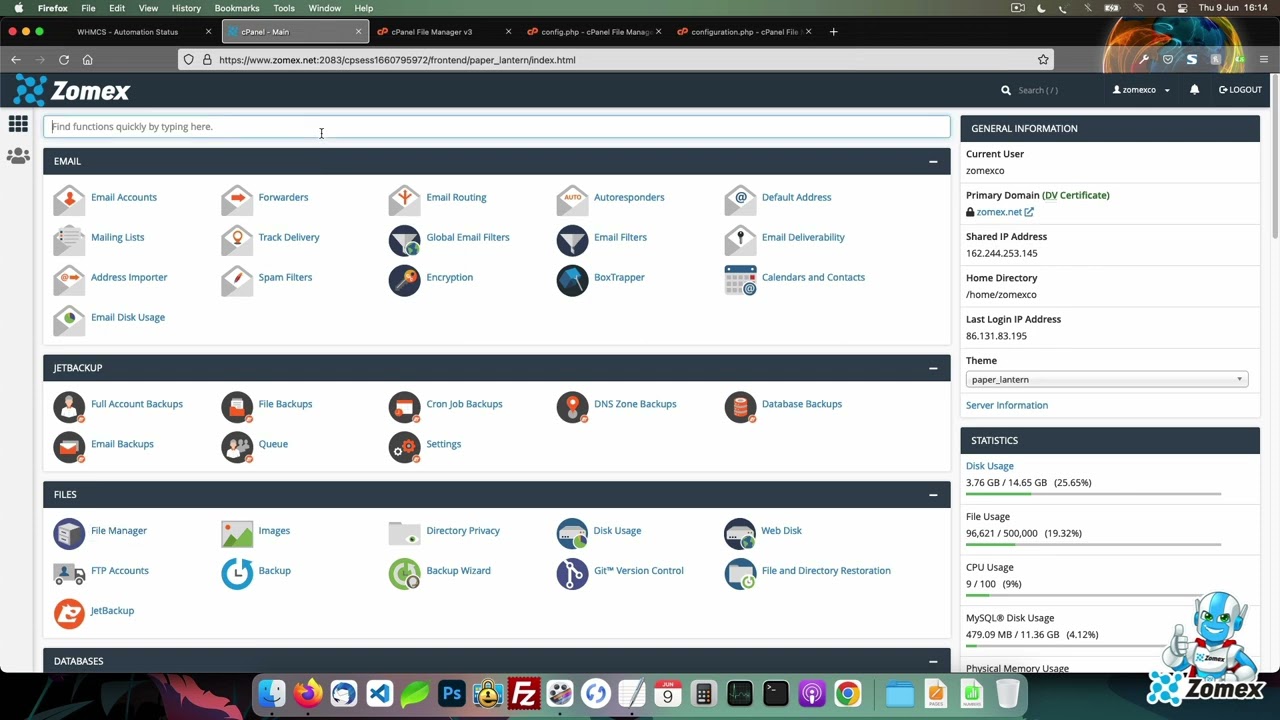Open the Database Backups icon
Image resolution: width=1280 pixels, height=720 pixels.
741,406
